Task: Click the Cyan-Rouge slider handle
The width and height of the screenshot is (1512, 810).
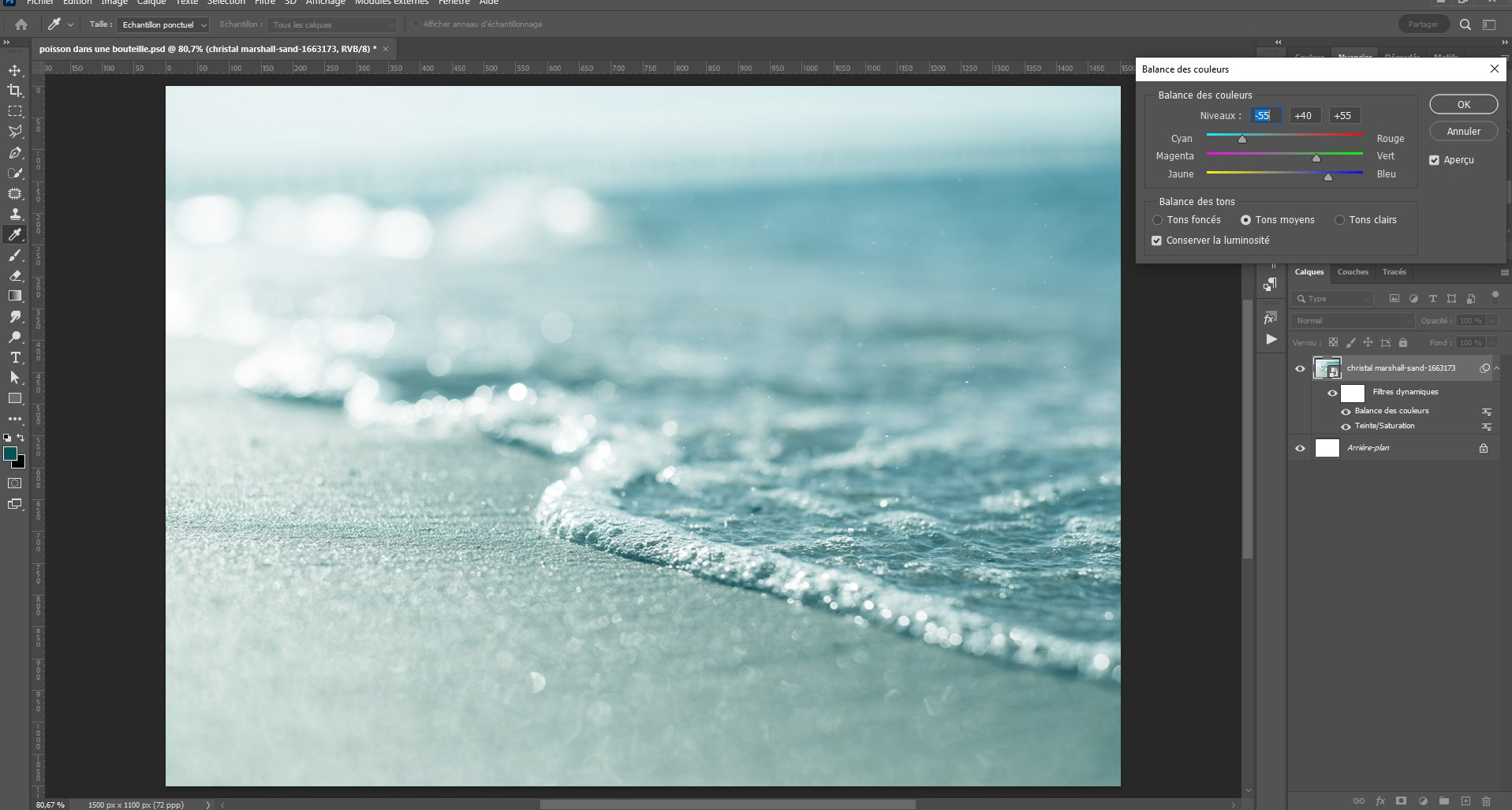Action: pos(1242,140)
